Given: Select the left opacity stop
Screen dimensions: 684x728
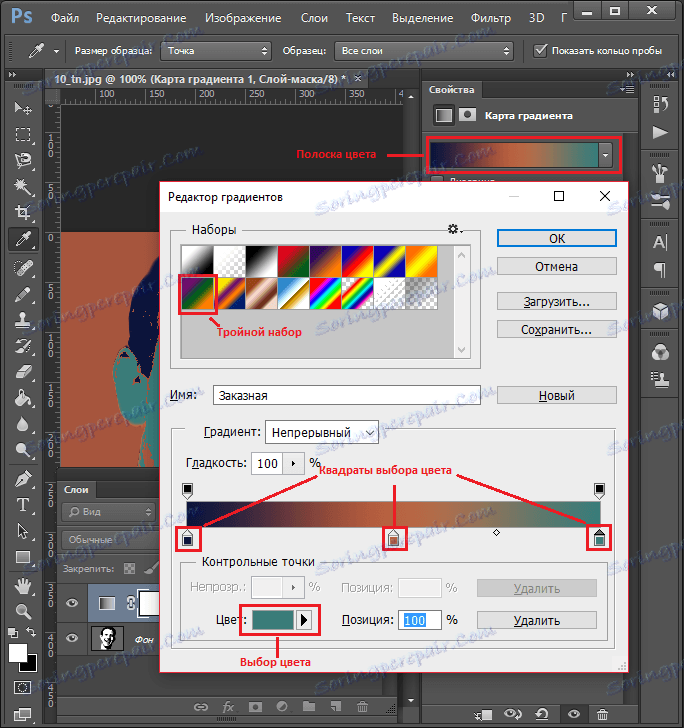Looking at the screenshot, I should click(187, 490).
